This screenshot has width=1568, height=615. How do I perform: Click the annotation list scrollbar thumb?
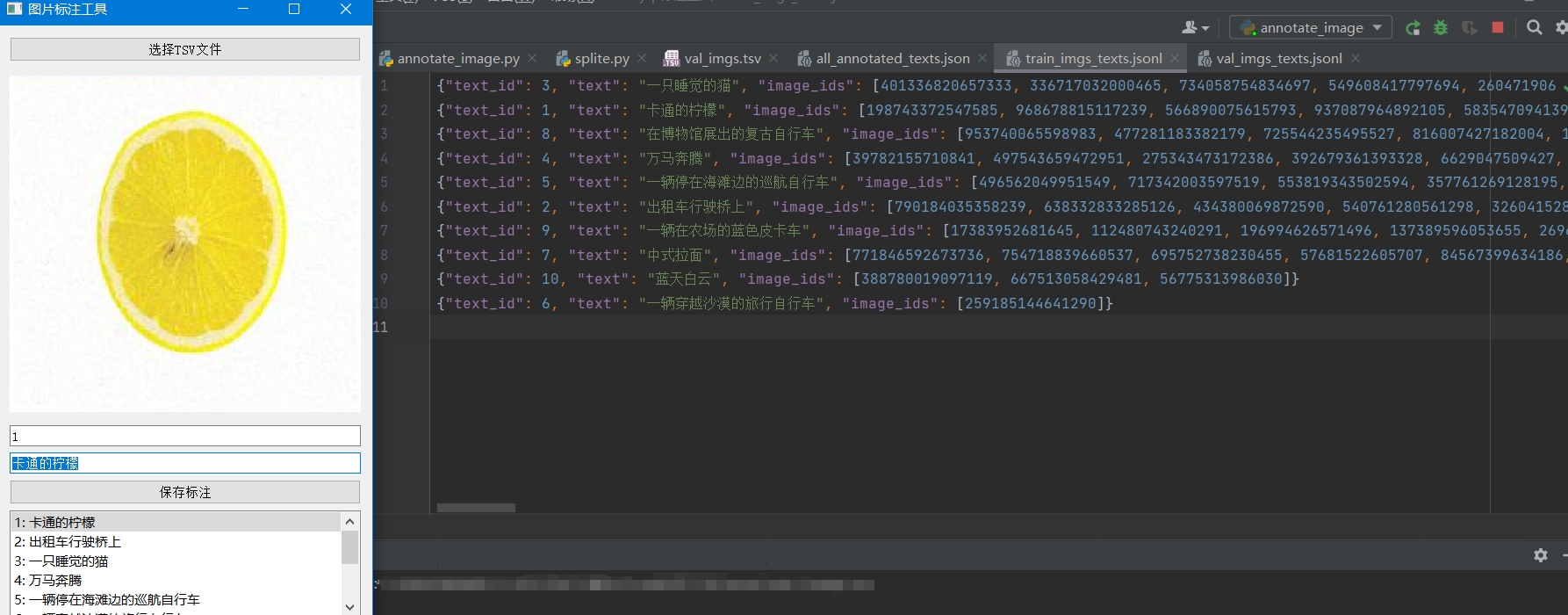[x=349, y=546]
